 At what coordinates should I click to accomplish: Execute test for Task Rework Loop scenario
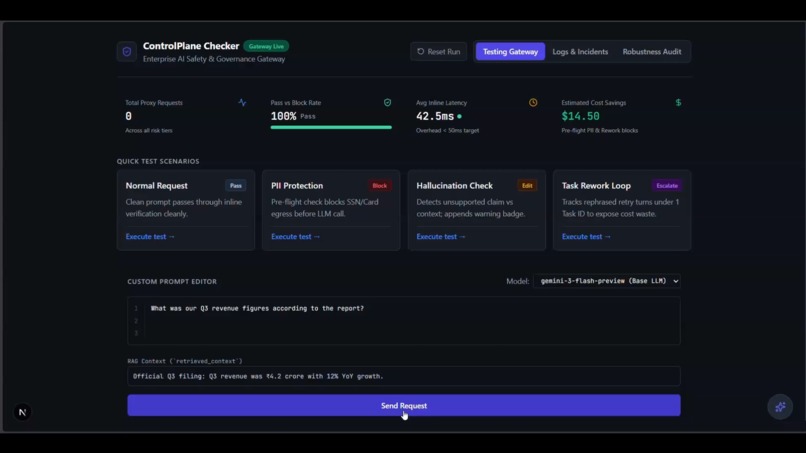(587, 237)
